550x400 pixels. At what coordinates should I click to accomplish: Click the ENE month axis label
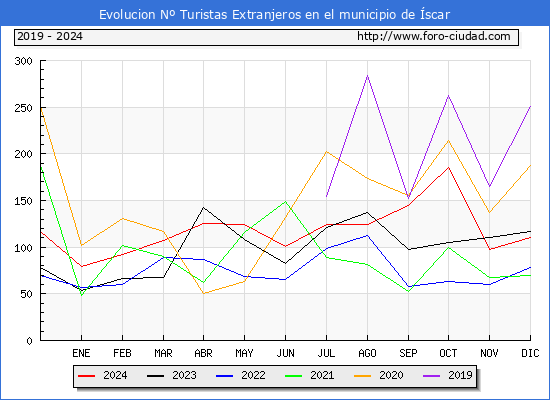[x=81, y=353]
